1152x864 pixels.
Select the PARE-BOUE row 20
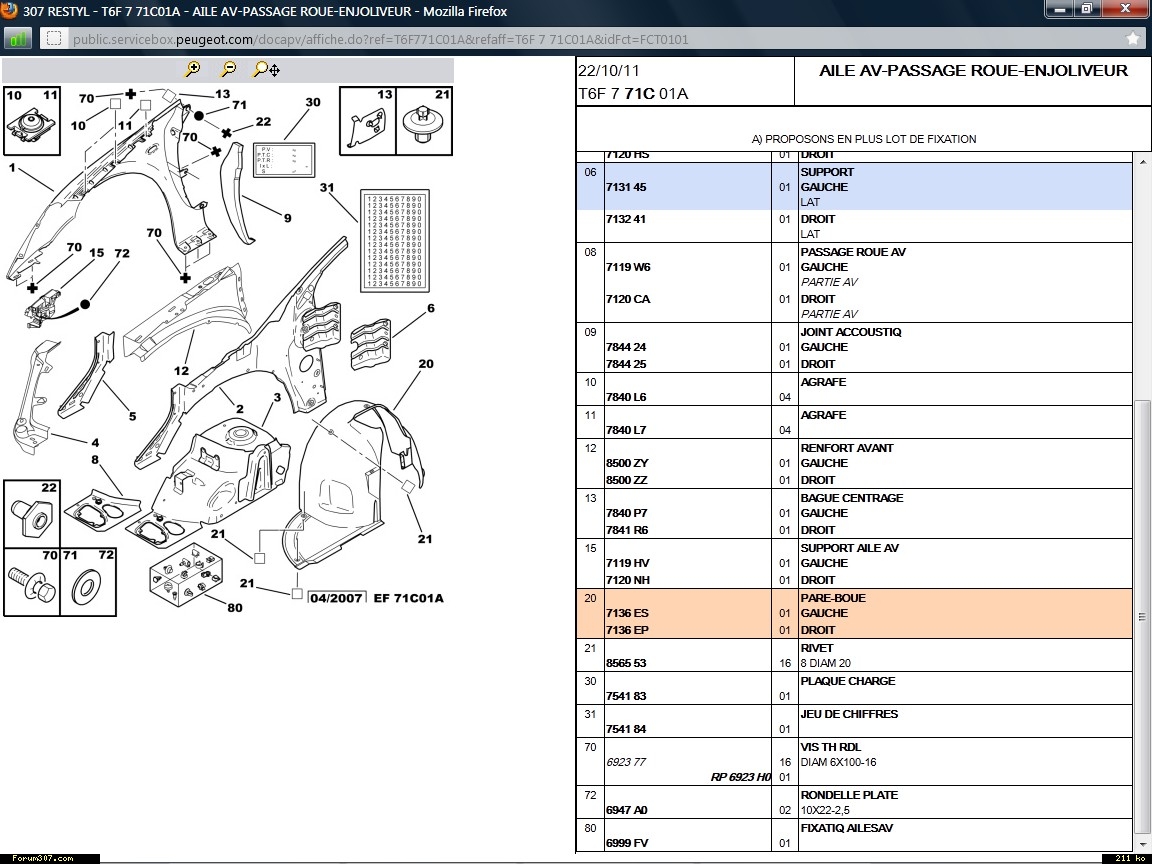(x=854, y=613)
